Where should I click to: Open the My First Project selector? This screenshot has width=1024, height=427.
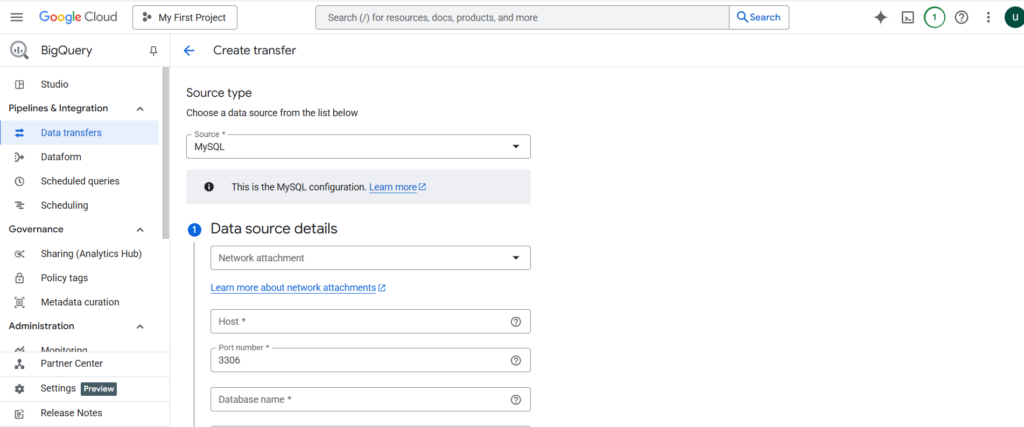pos(185,18)
